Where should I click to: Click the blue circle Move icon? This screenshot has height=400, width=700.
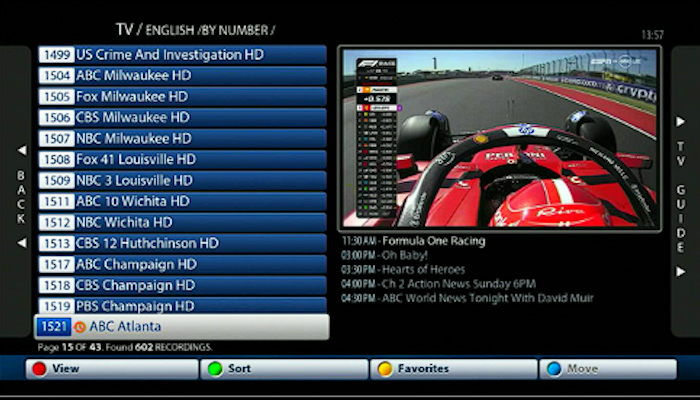click(556, 369)
